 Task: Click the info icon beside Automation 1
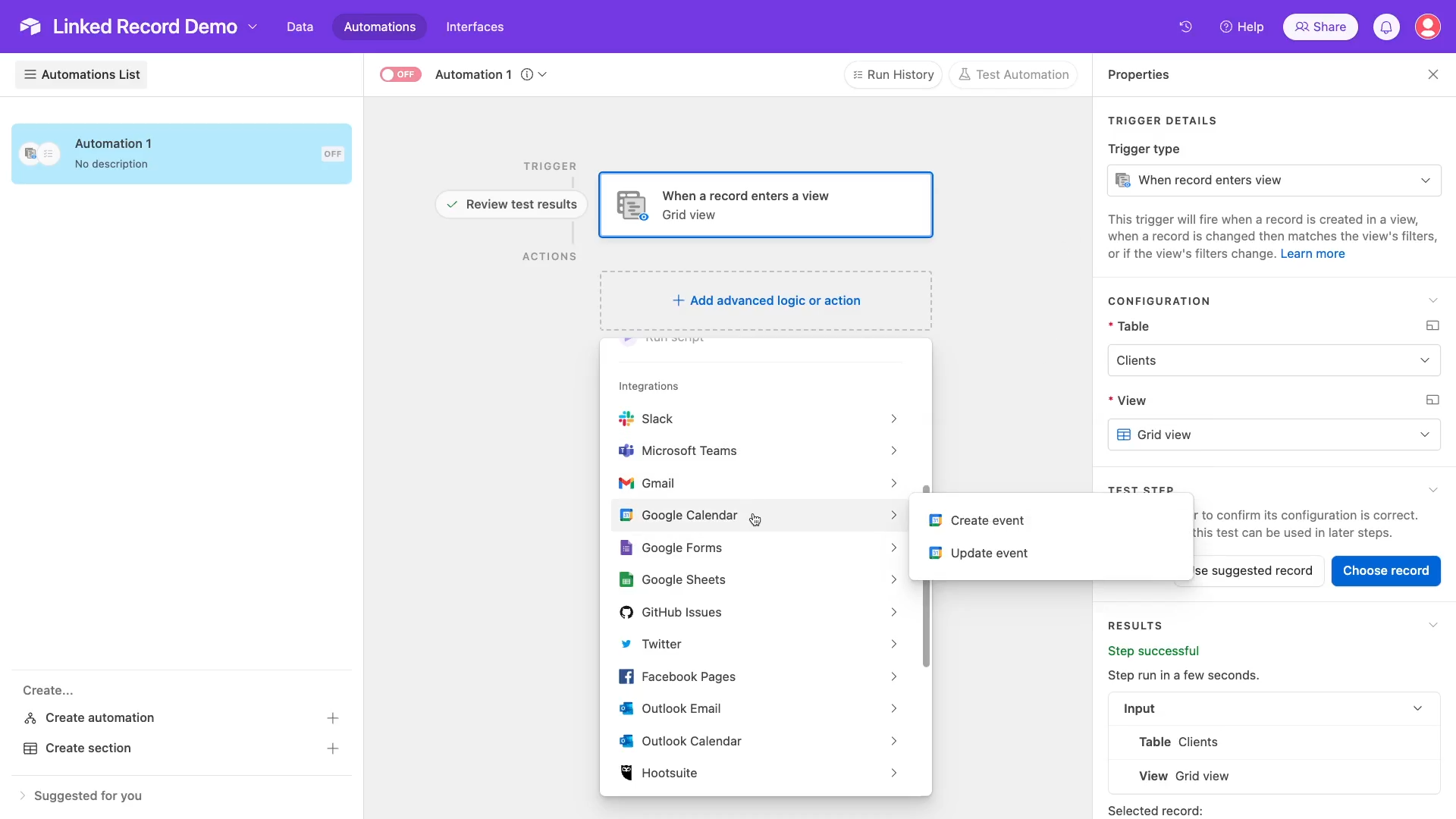[x=527, y=74]
